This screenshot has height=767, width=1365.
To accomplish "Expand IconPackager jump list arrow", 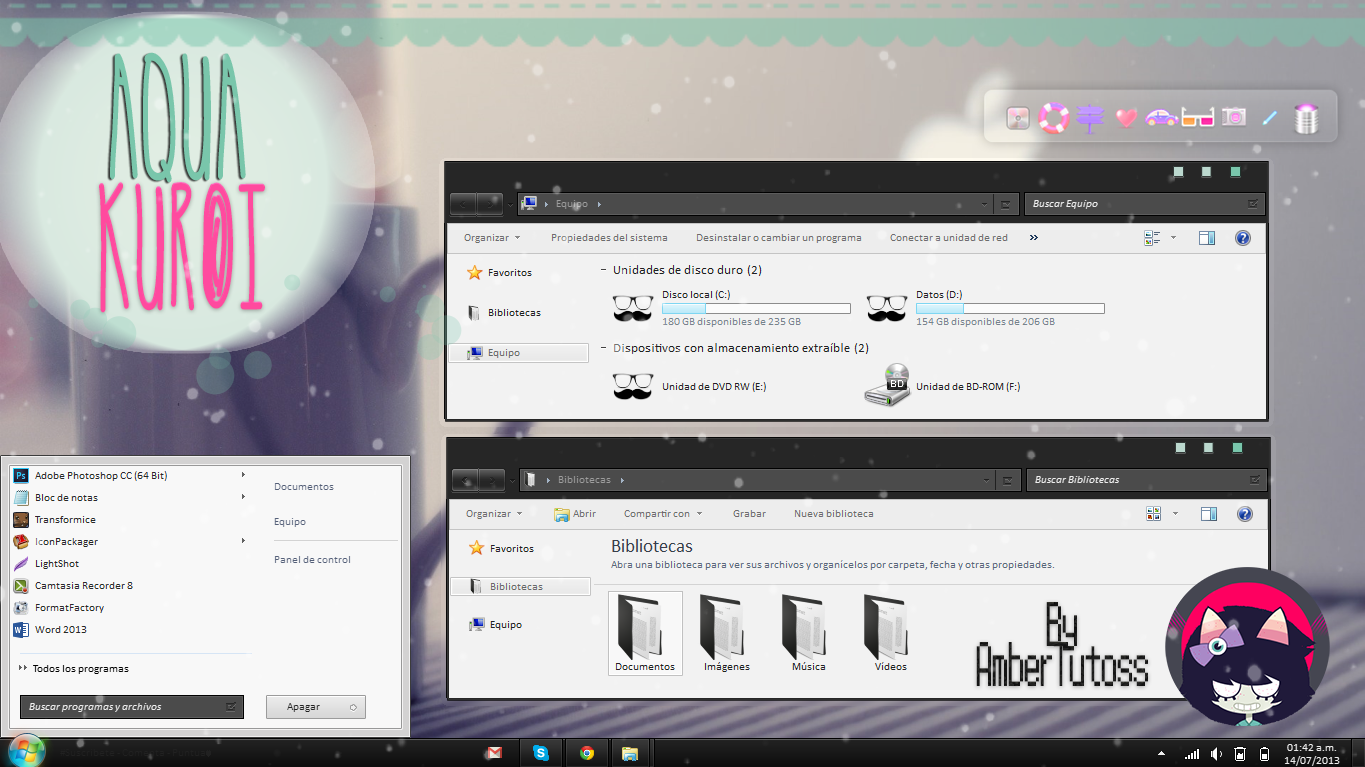I will tap(243, 541).
